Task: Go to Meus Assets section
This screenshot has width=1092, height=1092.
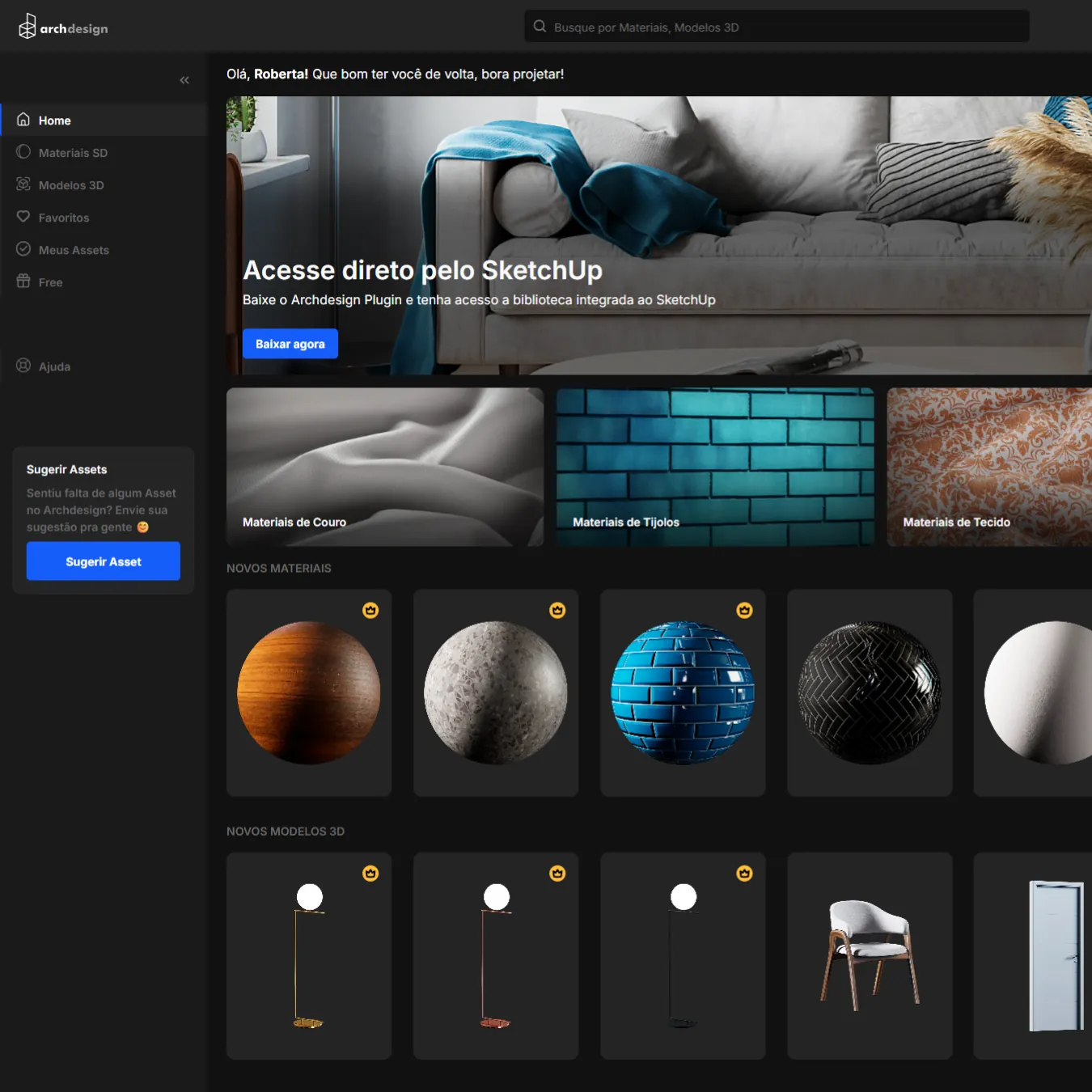Action: [x=73, y=250]
